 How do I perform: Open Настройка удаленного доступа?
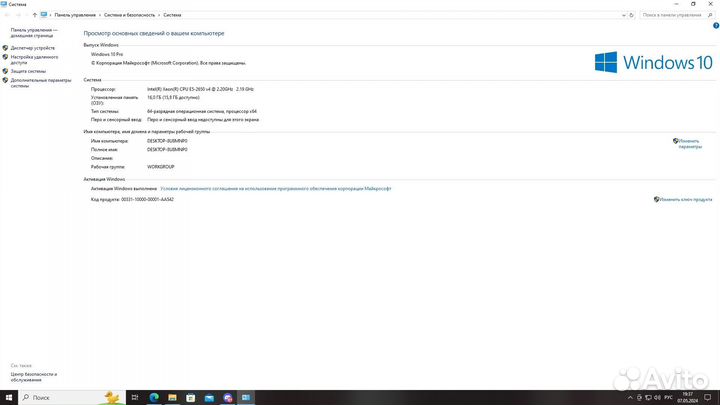[x=36, y=59]
